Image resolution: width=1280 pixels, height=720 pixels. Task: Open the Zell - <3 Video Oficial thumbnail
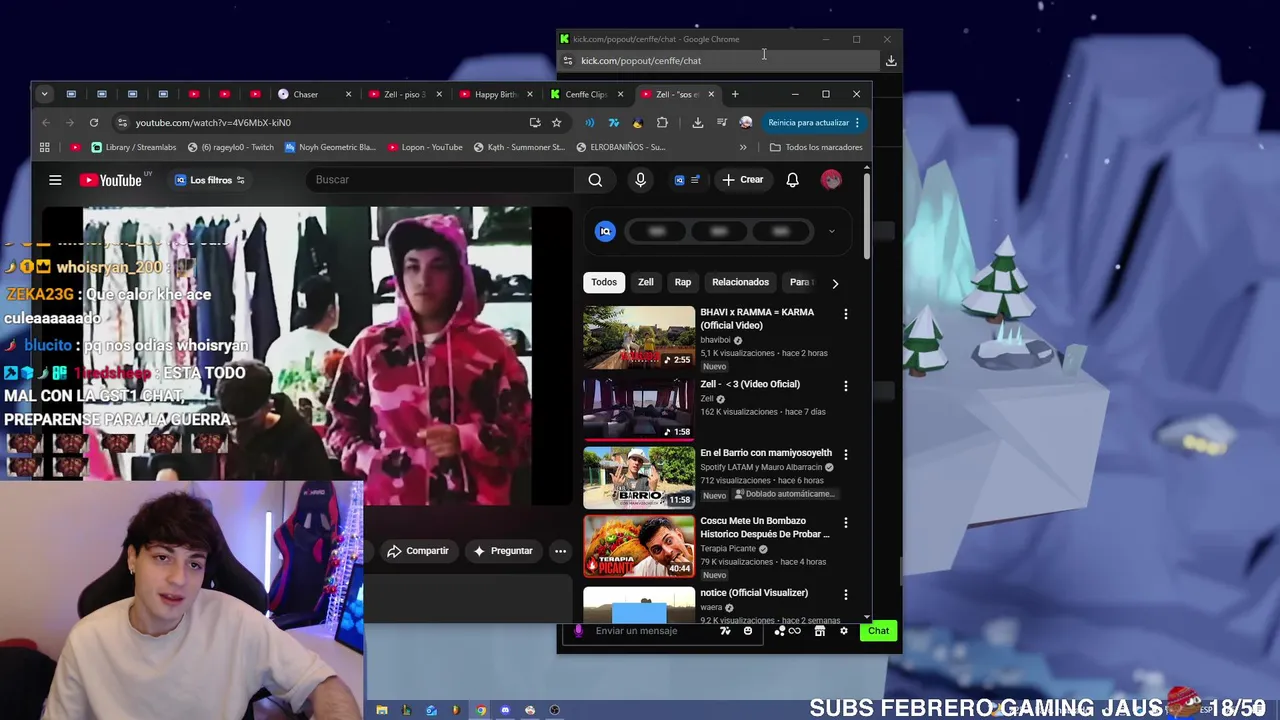(x=639, y=409)
